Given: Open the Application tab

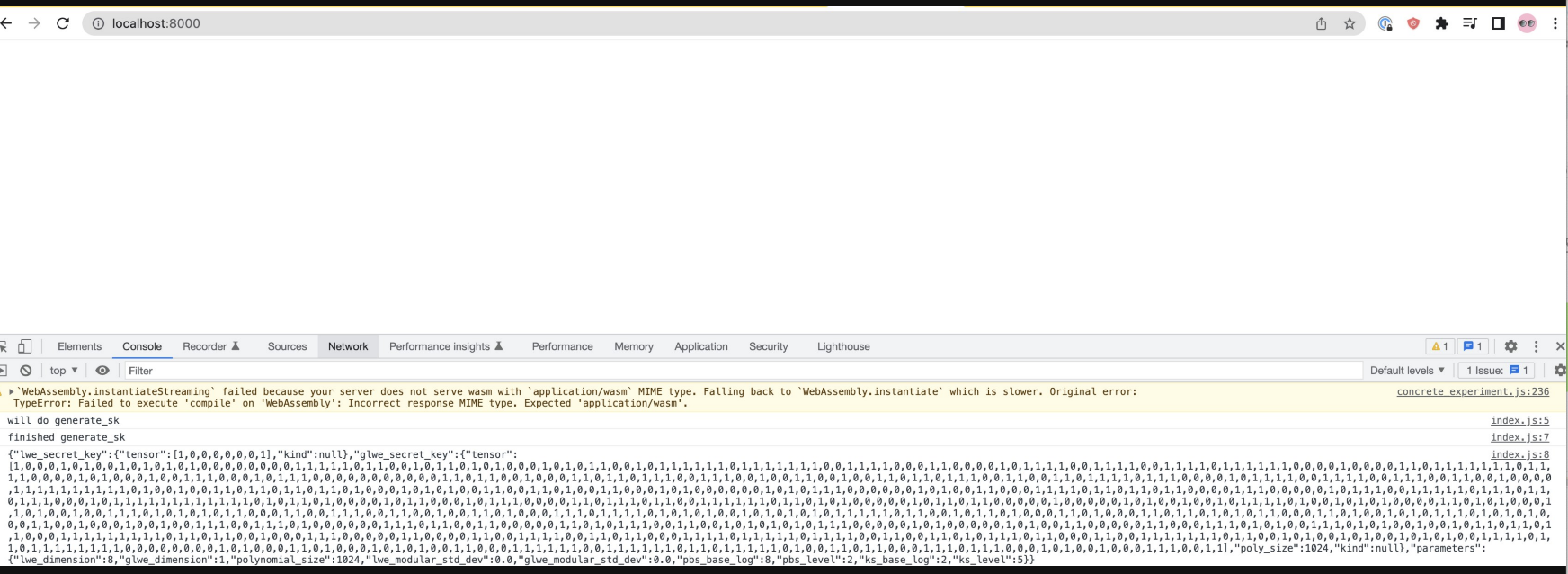Looking at the screenshot, I should coord(701,346).
